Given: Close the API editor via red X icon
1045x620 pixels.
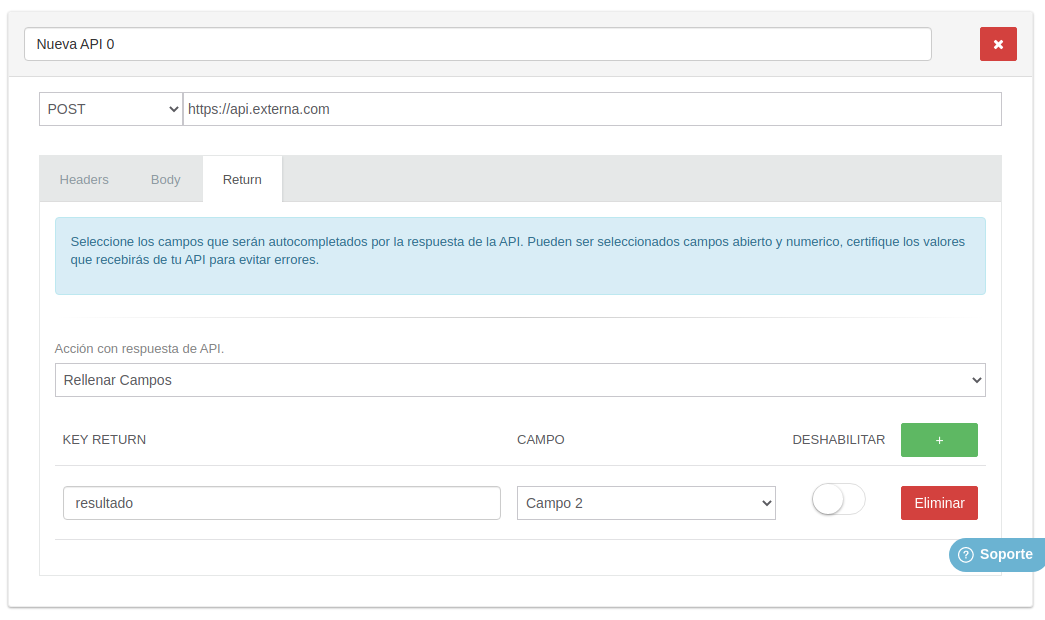Looking at the screenshot, I should pos(997,44).
